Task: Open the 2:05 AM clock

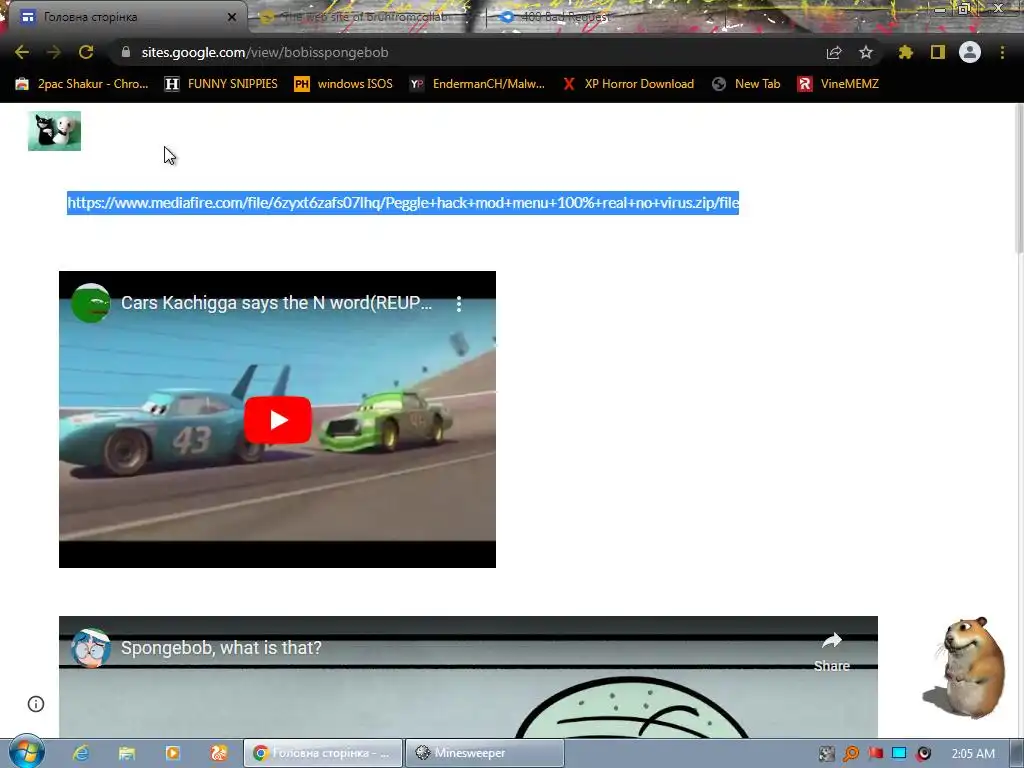Action: click(x=973, y=754)
